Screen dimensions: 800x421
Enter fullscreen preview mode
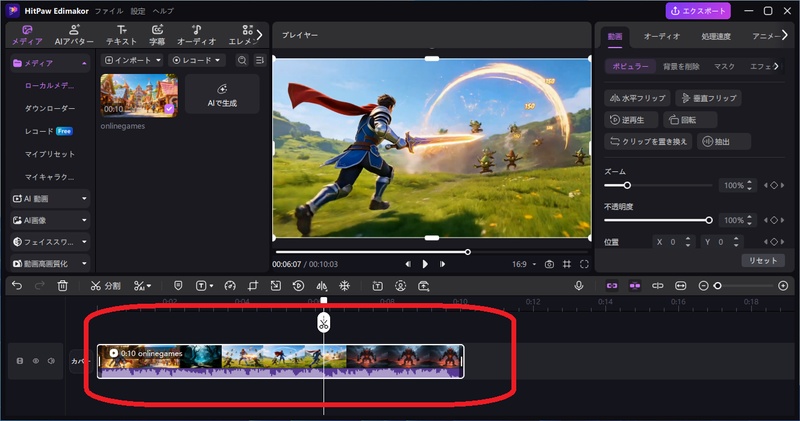tap(584, 264)
